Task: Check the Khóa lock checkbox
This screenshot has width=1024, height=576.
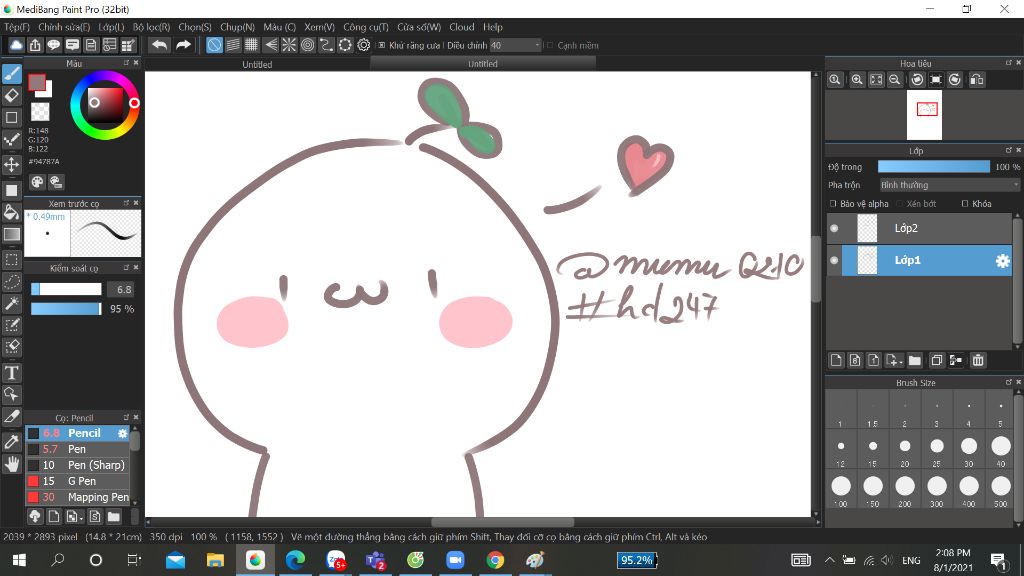Action: (x=965, y=204)
